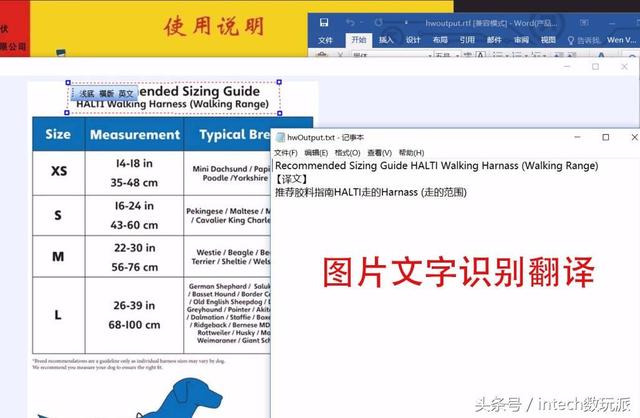
Task: Click the "Typical Bre" table header
Action: coord(235,135)
